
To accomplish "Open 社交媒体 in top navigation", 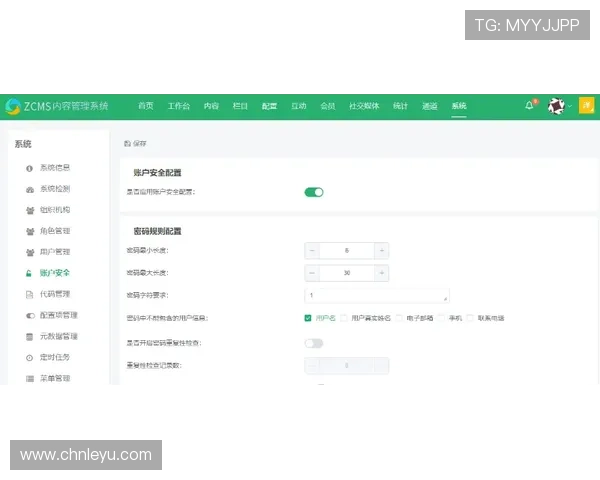I will (364, 106).
